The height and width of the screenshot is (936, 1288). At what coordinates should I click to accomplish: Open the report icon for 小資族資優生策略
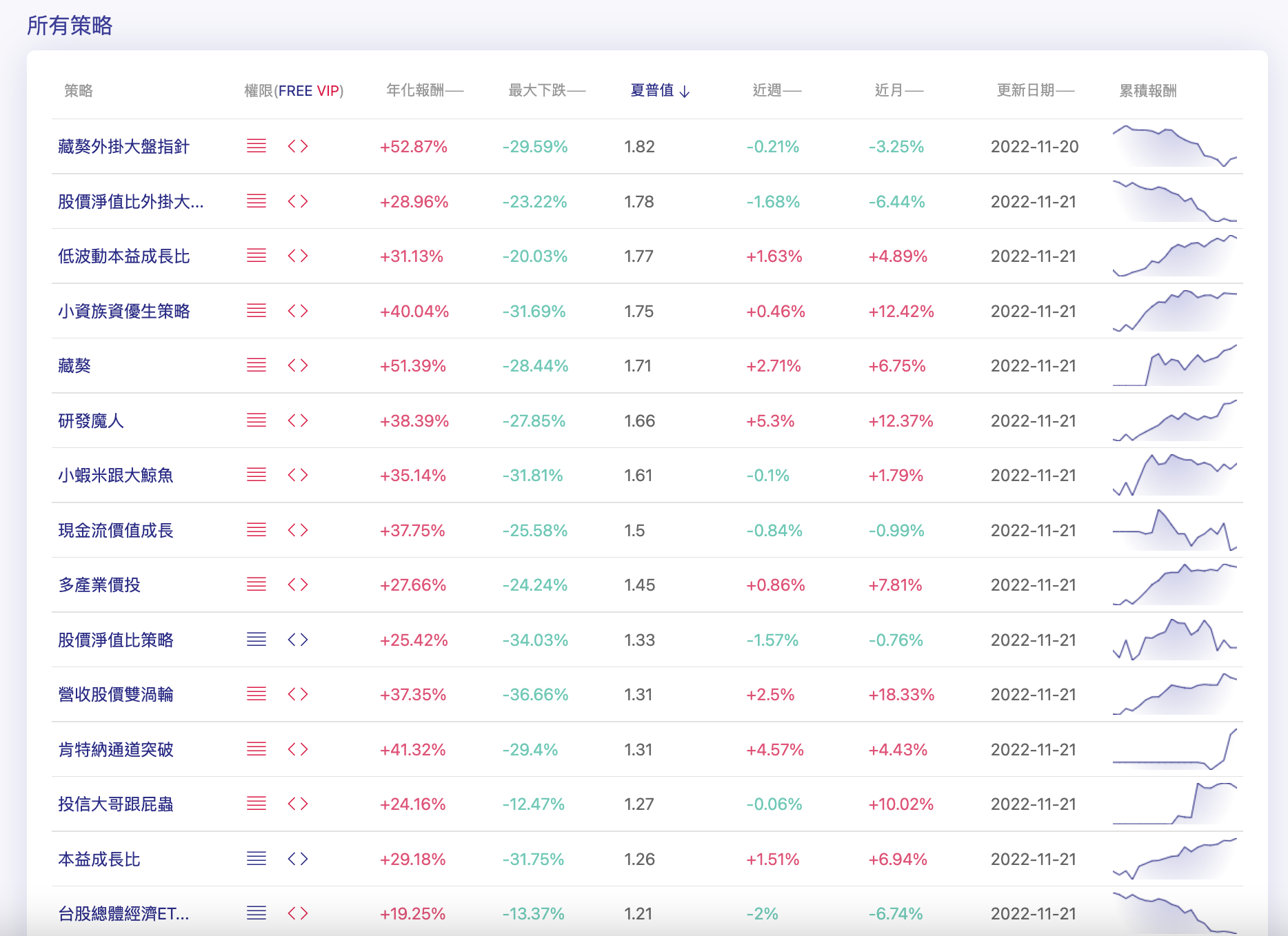click(256, 311)
